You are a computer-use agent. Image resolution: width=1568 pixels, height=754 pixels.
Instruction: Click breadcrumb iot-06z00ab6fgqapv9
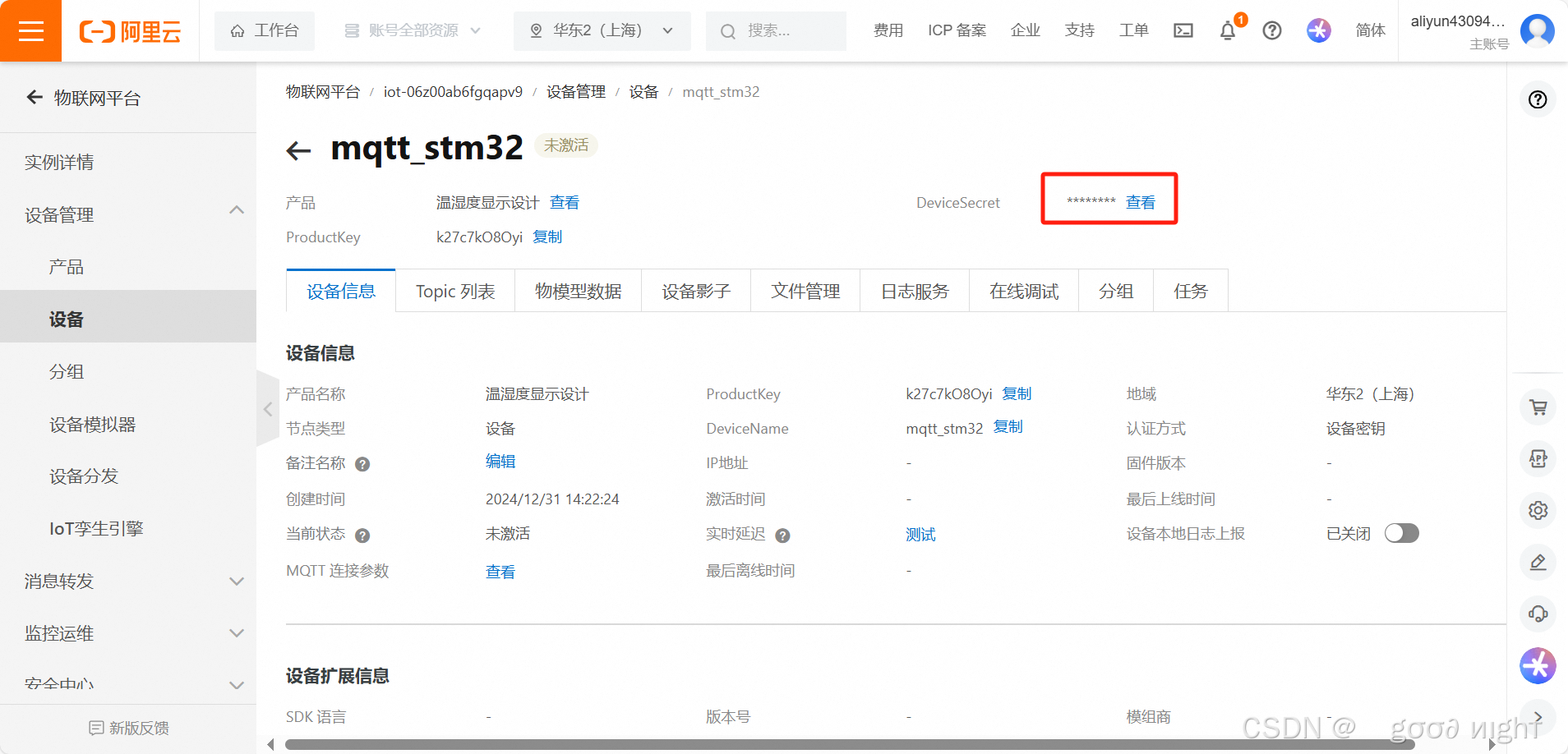pyautogui.click(x=453, y=92)
